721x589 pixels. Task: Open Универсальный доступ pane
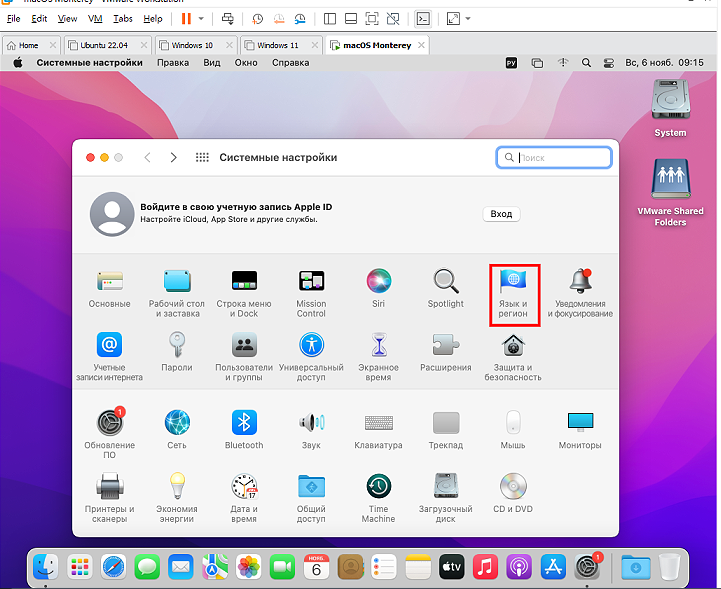coord(311,357)
